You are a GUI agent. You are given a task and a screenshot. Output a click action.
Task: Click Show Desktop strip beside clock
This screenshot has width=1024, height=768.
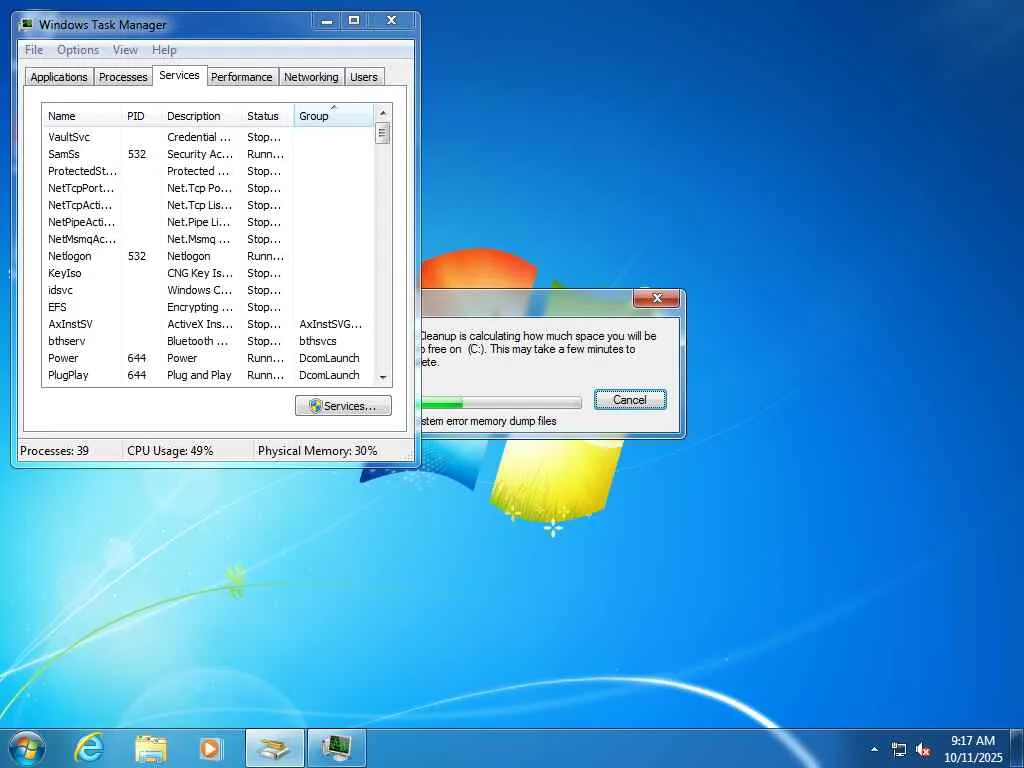[1017, 748]
